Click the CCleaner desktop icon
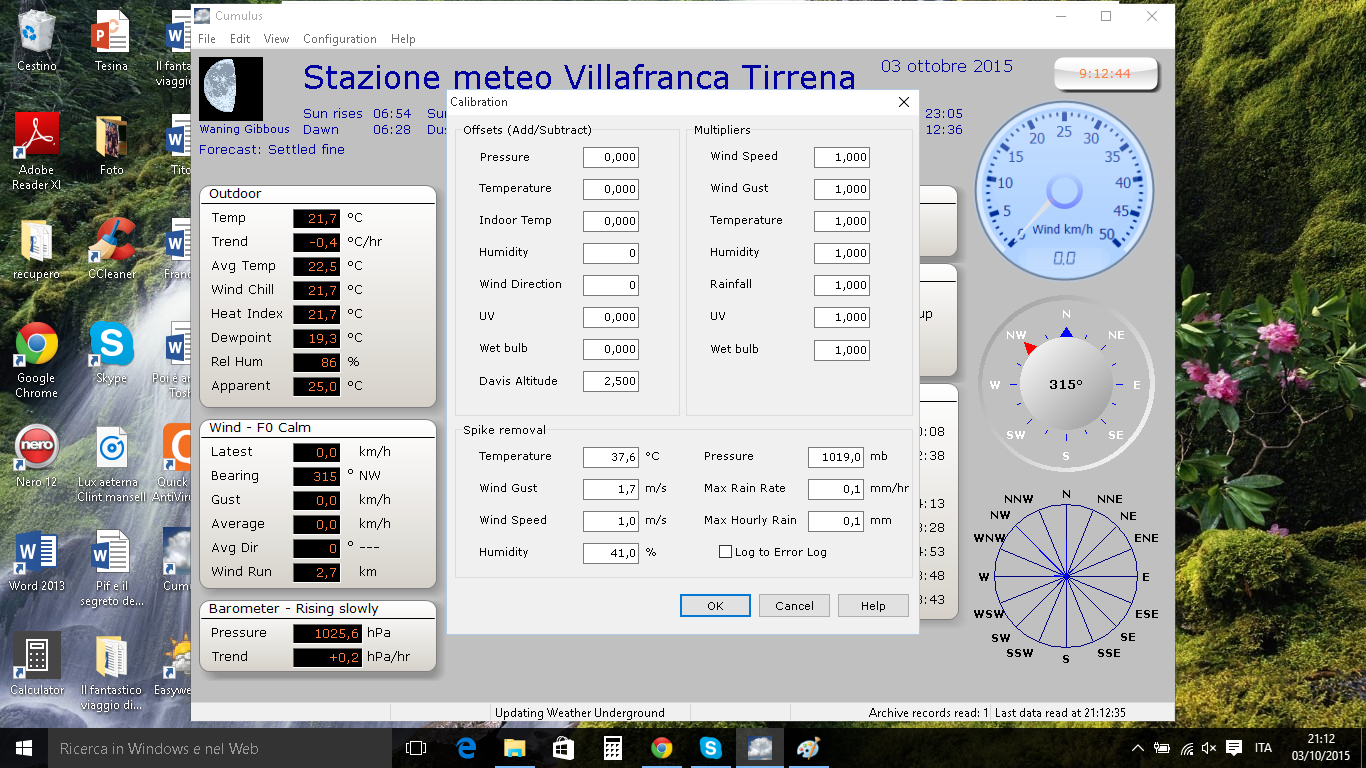1366x768 pixels. pos(111,240)
